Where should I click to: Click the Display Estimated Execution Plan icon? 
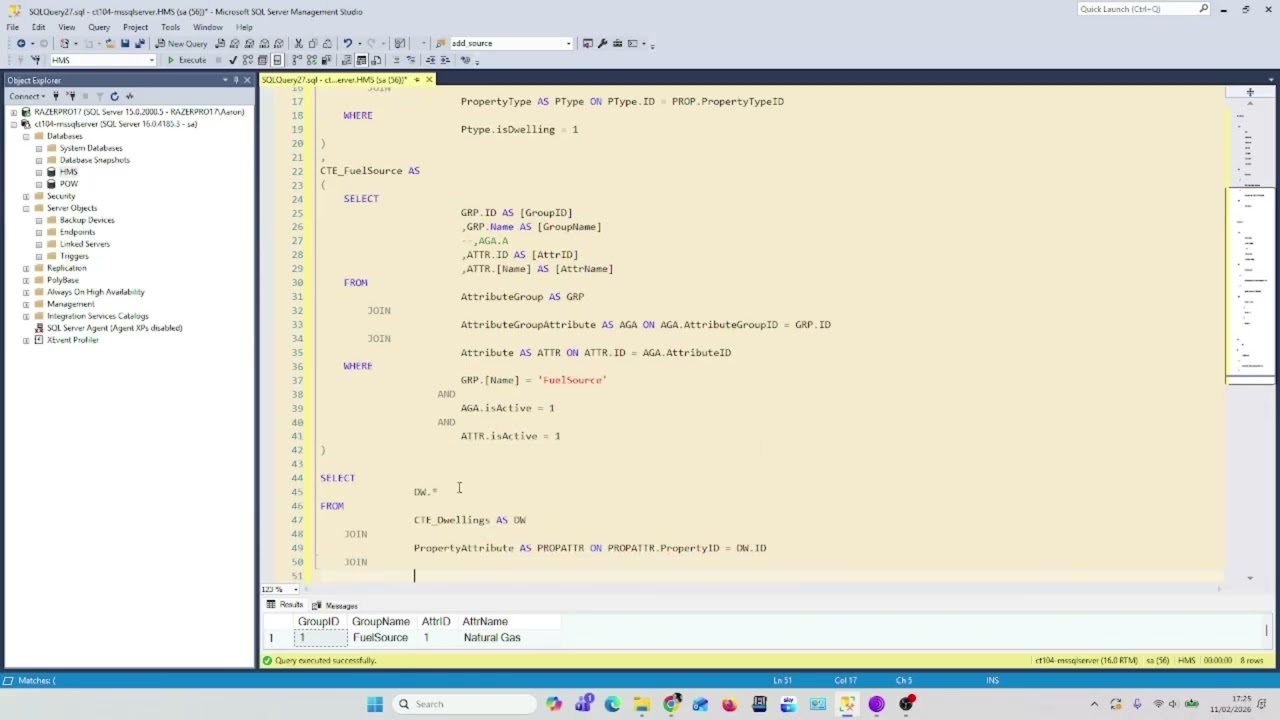tap(248, 60)
